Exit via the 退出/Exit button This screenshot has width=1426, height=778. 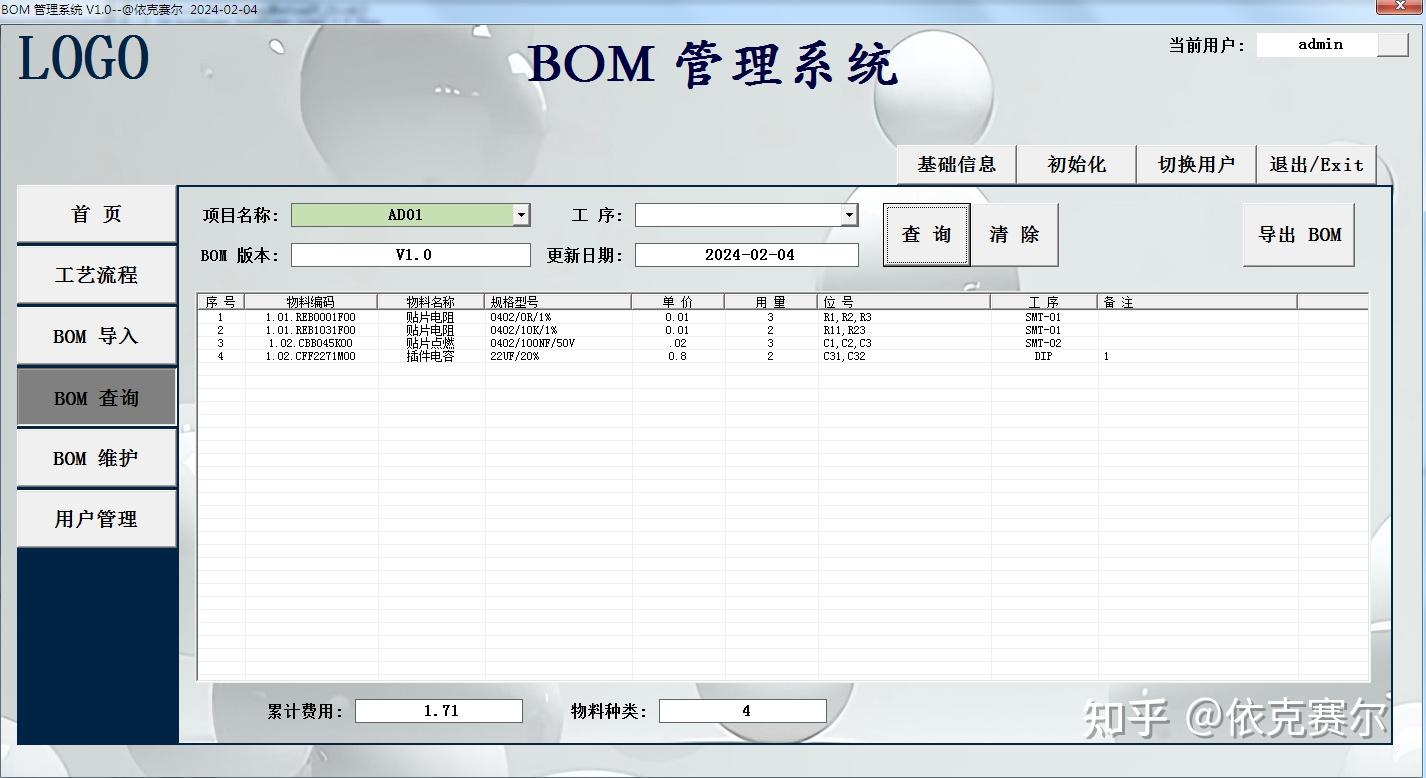[1316, 164]
